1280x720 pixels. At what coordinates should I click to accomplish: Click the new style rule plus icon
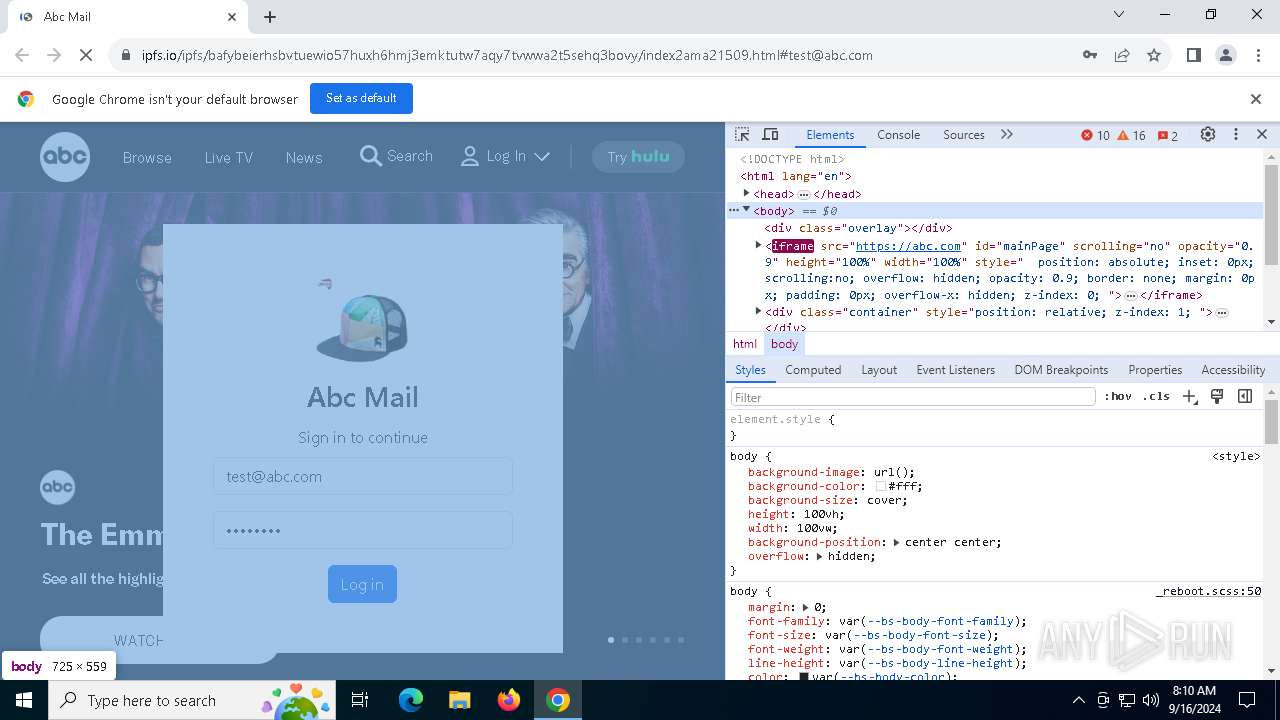(x=1189, y=397)
